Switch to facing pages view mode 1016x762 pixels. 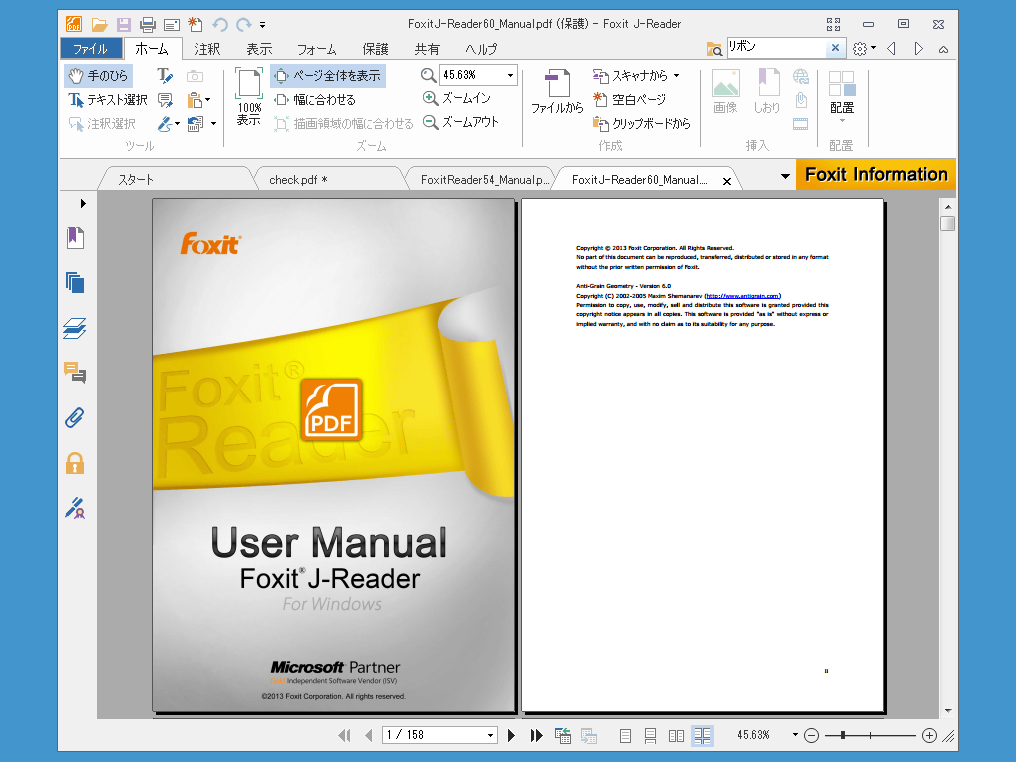click(x=676, y=735)
